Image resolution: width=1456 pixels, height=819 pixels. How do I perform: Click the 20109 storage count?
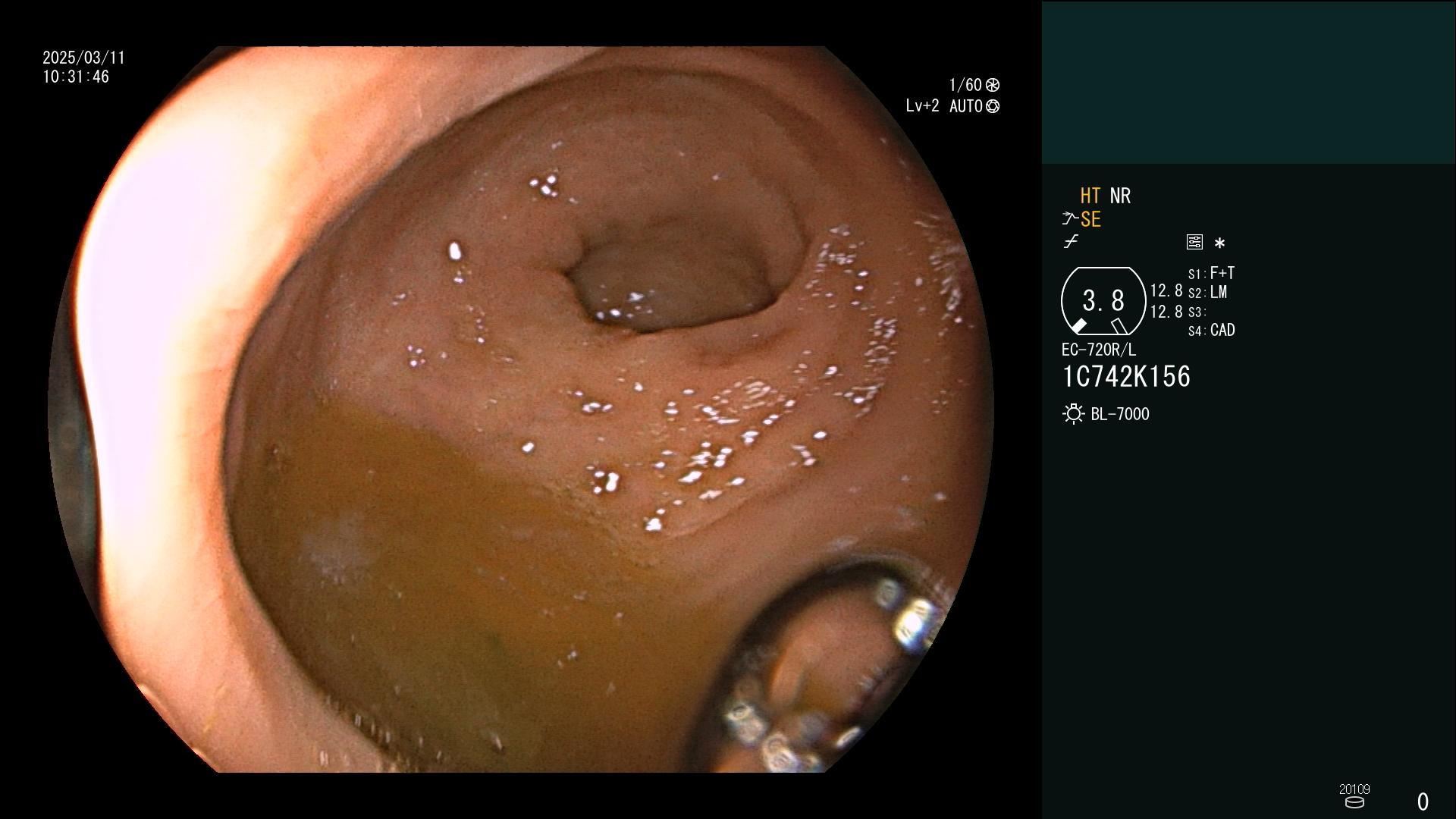coord(1354,789)
